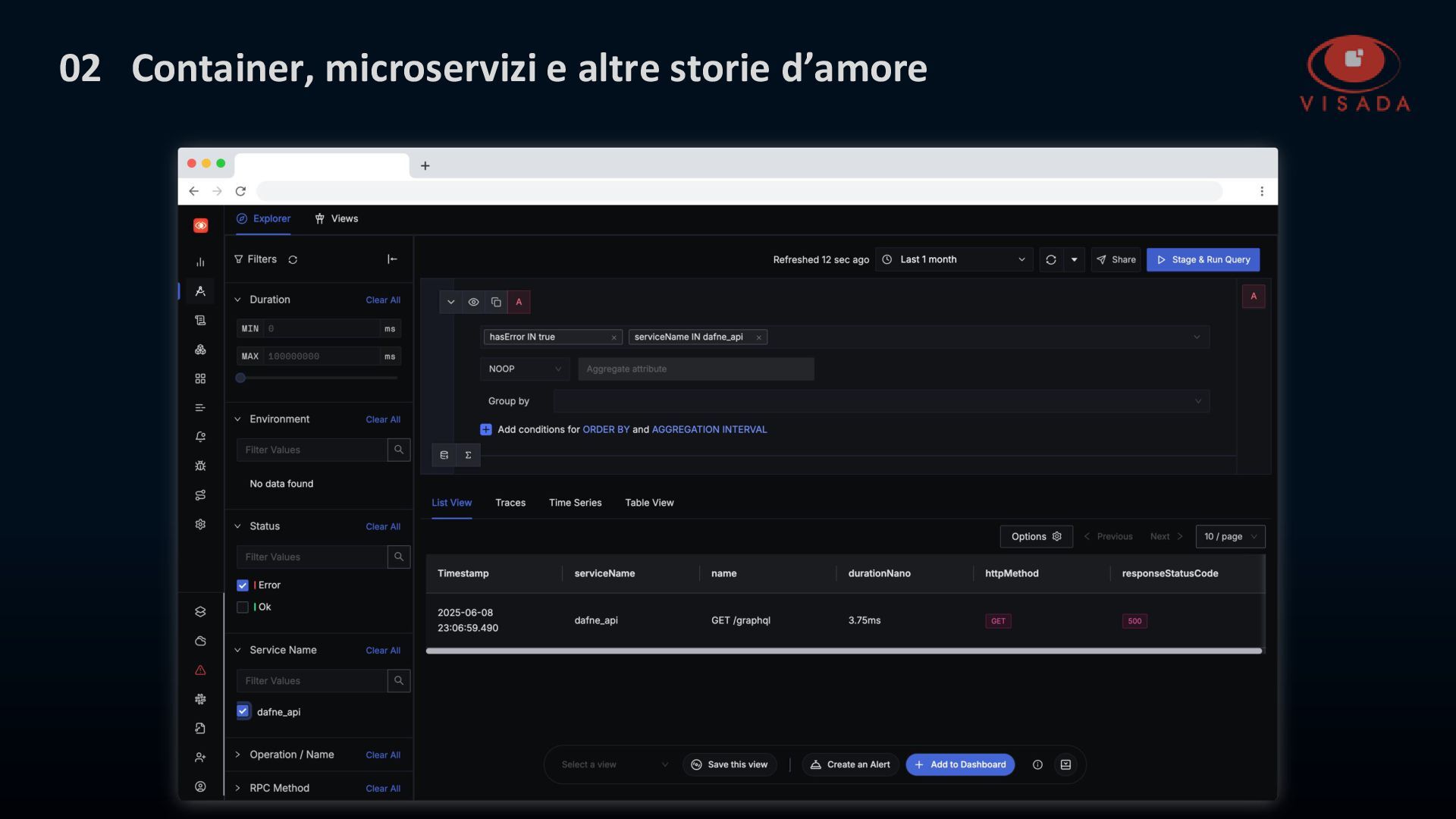
Task: Open the SigNoz logo home icon
Action: (200, 225)
